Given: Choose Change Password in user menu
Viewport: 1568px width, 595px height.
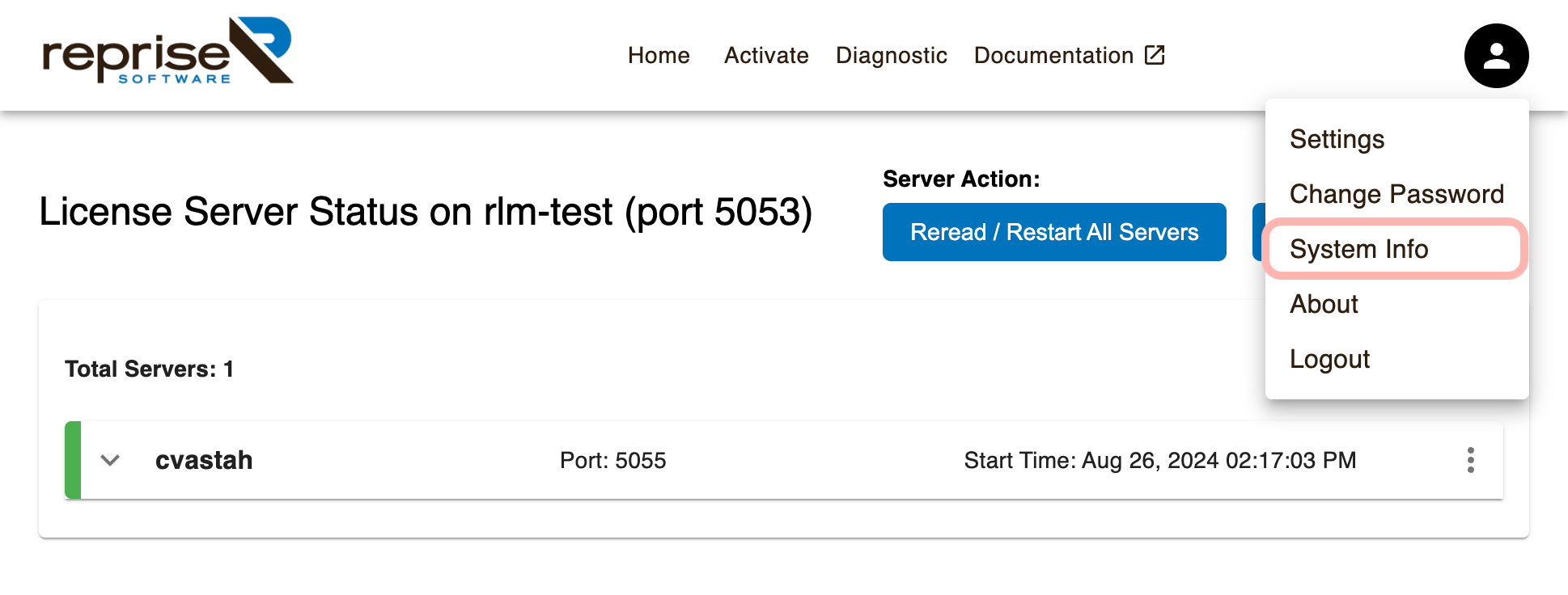Looking at the screenshot, I should (x=1396, y=194).
